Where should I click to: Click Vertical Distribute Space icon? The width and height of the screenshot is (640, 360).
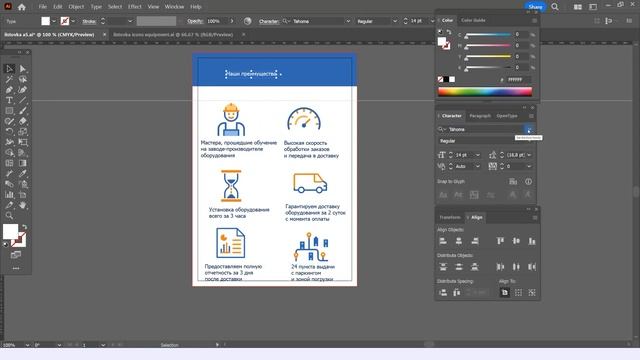pyautogui.click(x=443, y=293)
